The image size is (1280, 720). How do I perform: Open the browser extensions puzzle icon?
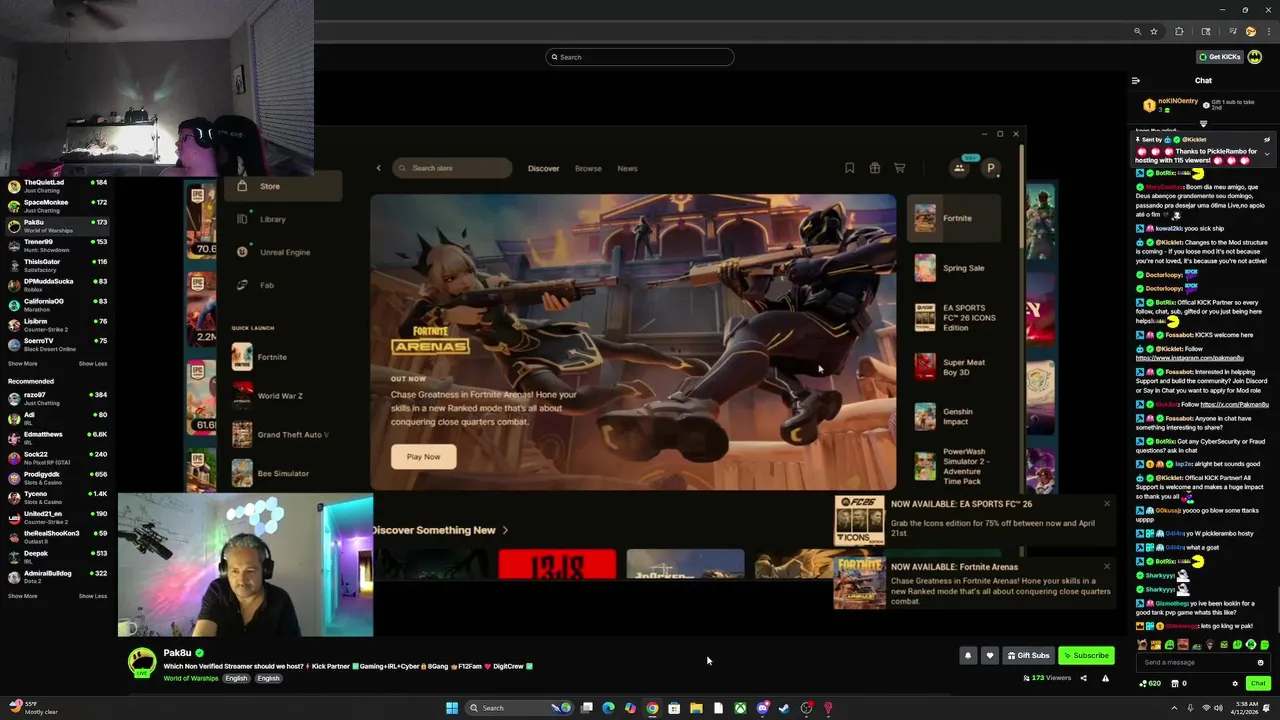(1179, 32)
